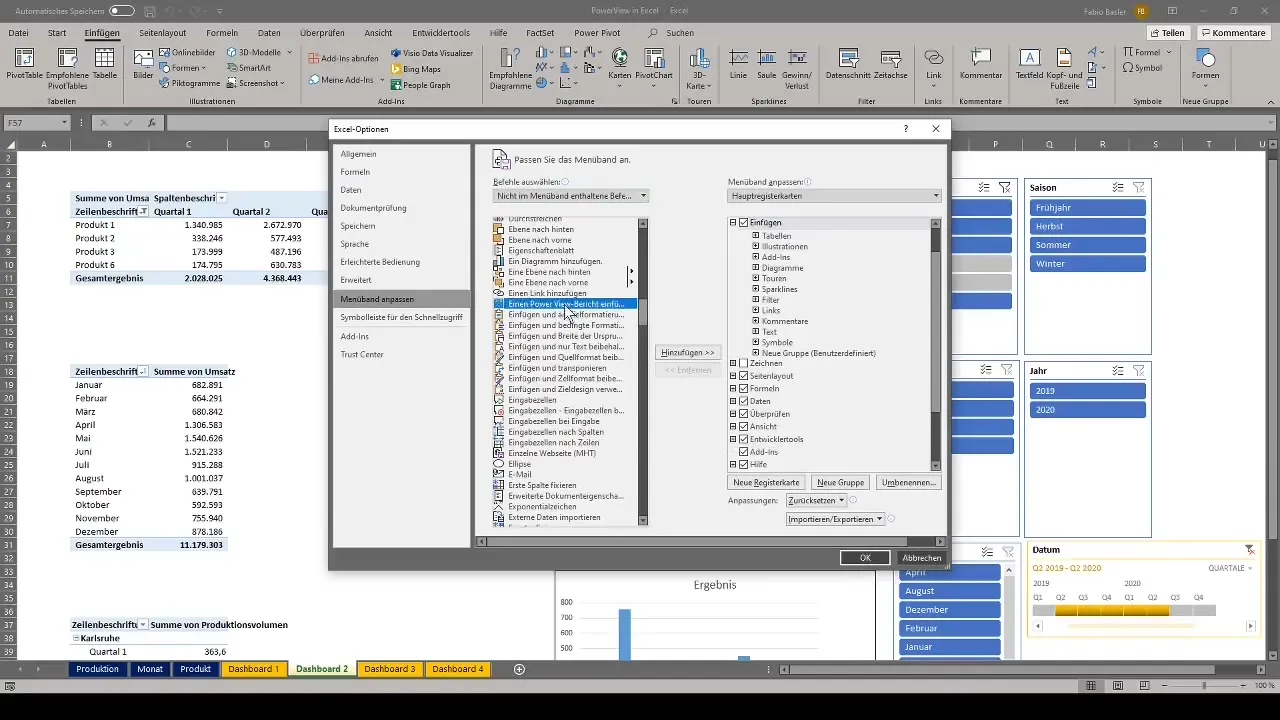
Task: Click the Textfeld ribbon icon
Action: coord(1029,65)
